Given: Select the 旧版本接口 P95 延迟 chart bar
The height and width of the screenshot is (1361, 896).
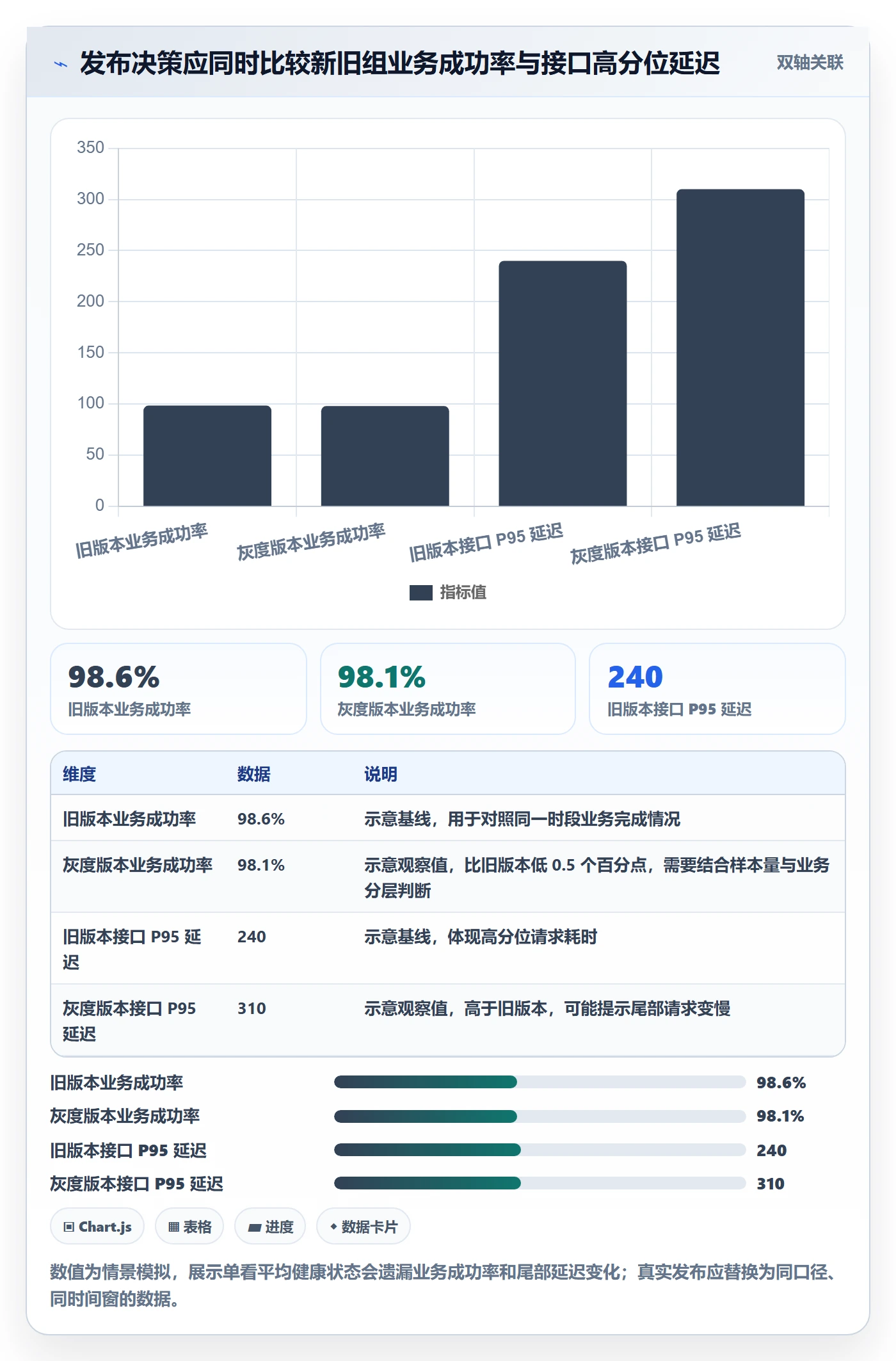Looking at the screenshot, I should coord(563,383).
